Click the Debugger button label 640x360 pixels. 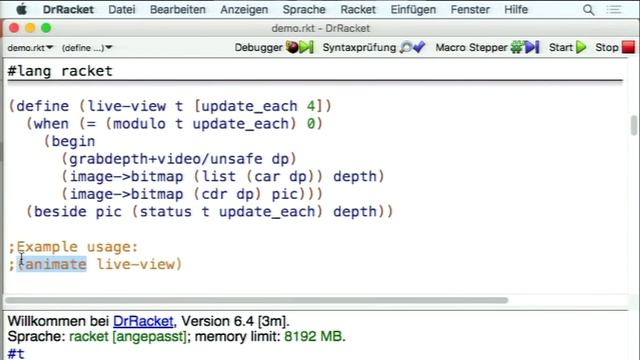(258, 47)
